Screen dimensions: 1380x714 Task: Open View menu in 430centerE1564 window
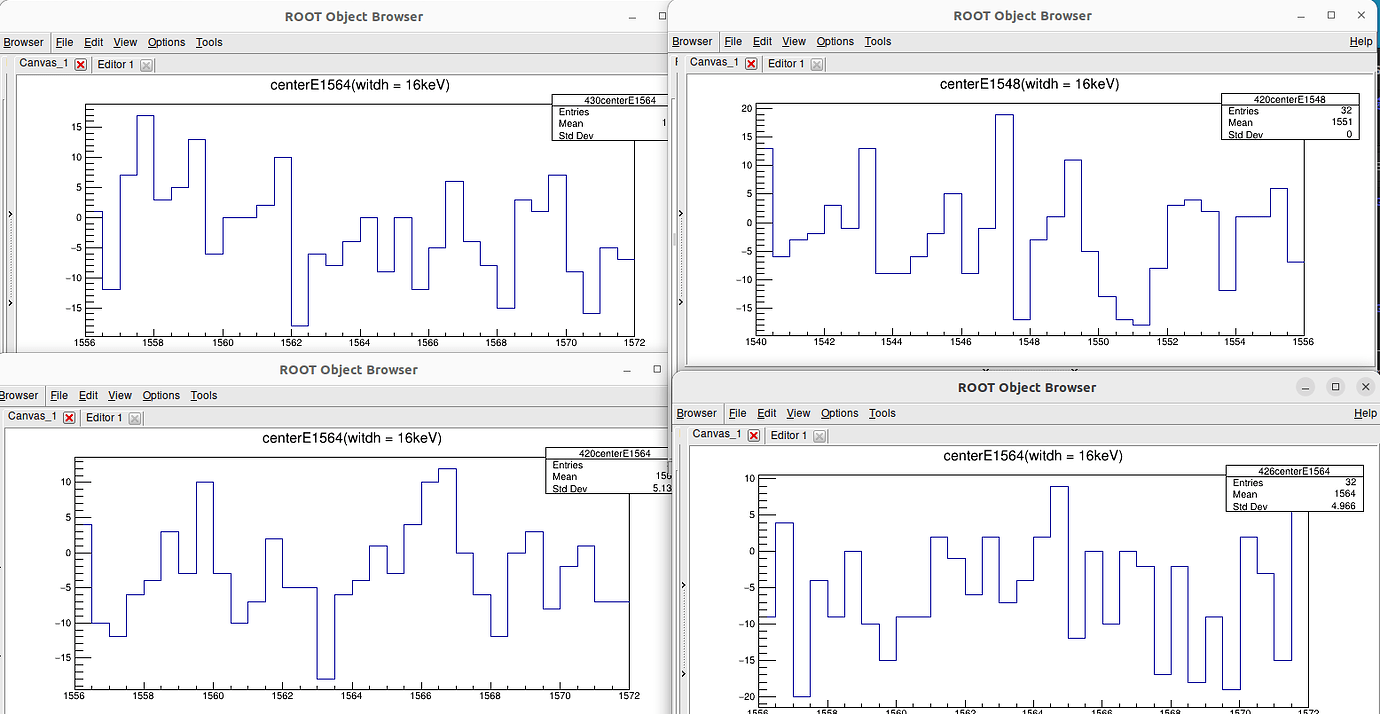pyautogui.click(x=125, y=43)
